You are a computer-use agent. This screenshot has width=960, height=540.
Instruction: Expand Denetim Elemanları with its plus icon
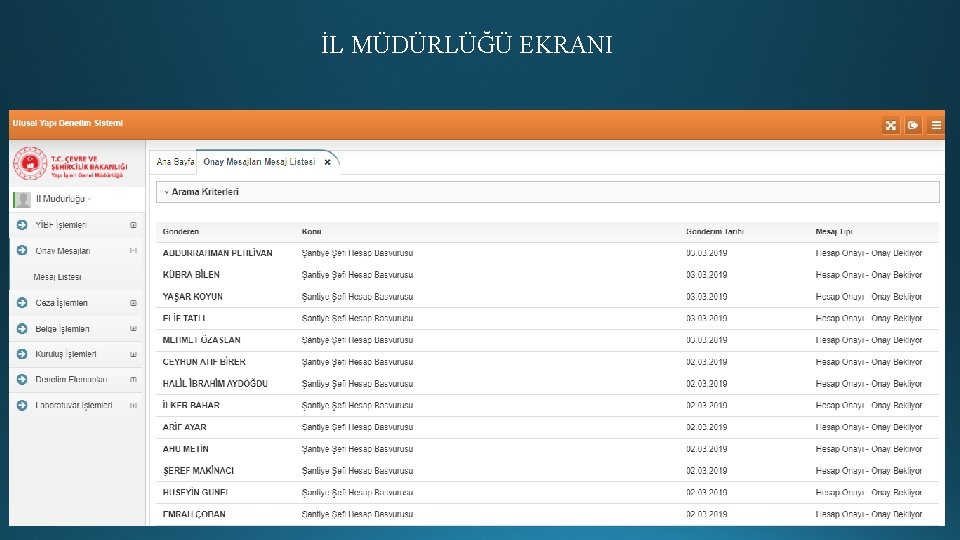click(x=133, y=380)
